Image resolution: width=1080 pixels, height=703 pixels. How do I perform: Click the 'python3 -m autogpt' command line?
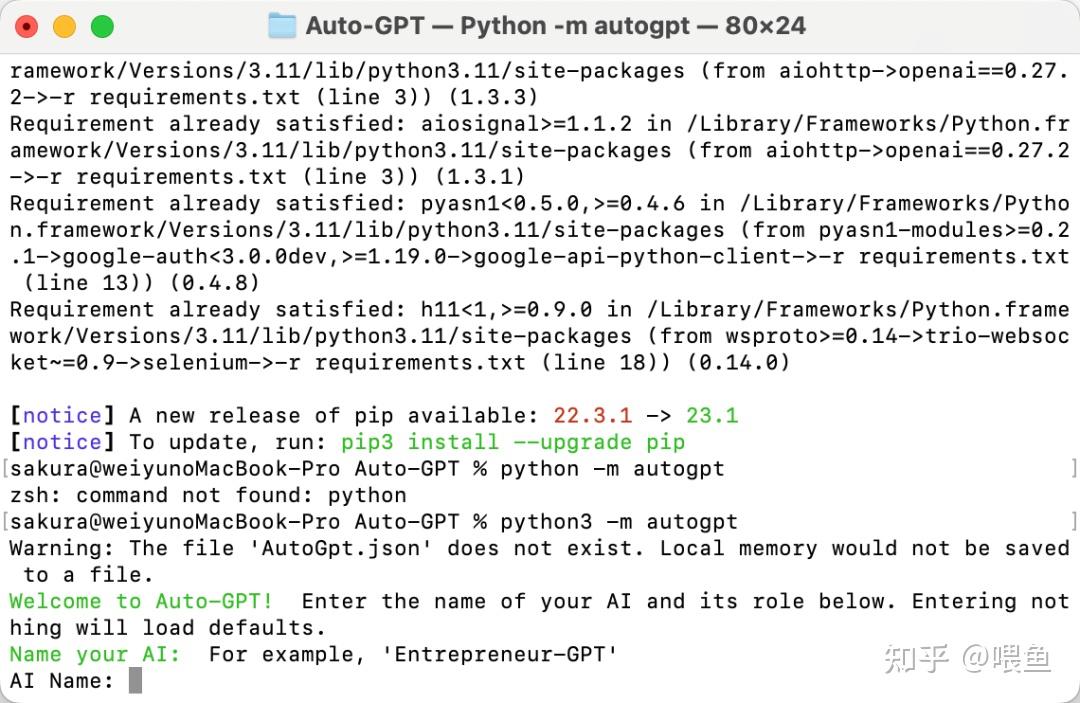coord(619,522)
